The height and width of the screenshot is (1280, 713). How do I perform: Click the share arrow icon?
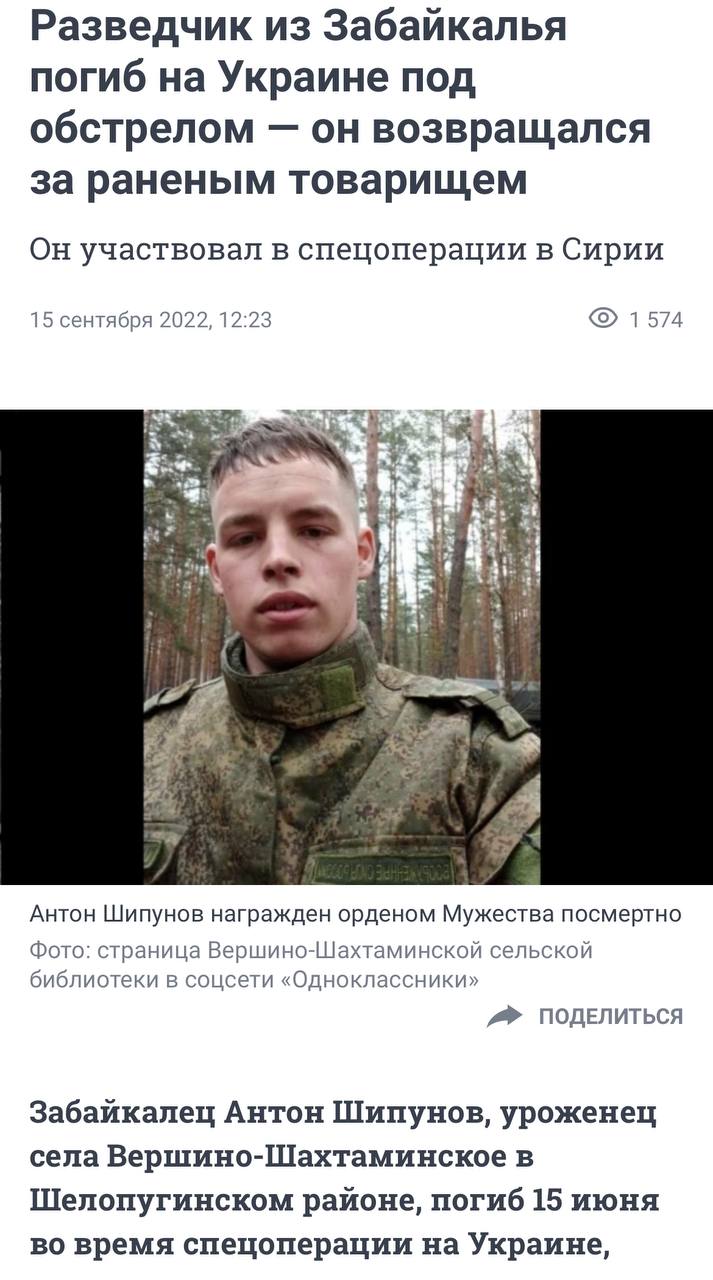pyautogui.click(x=505, y=1016)
